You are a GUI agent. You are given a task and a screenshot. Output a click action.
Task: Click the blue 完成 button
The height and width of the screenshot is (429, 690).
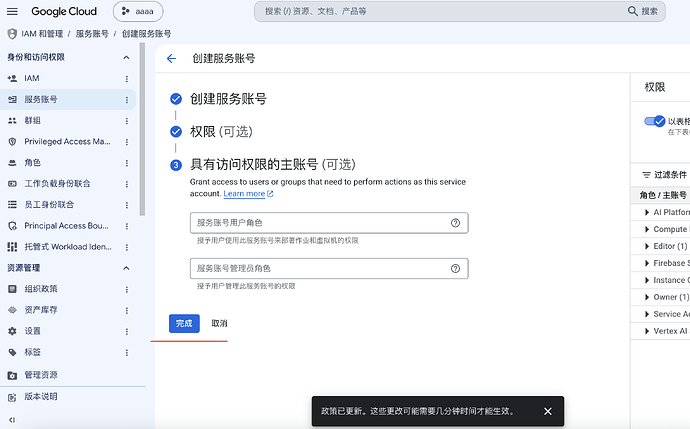184,323
